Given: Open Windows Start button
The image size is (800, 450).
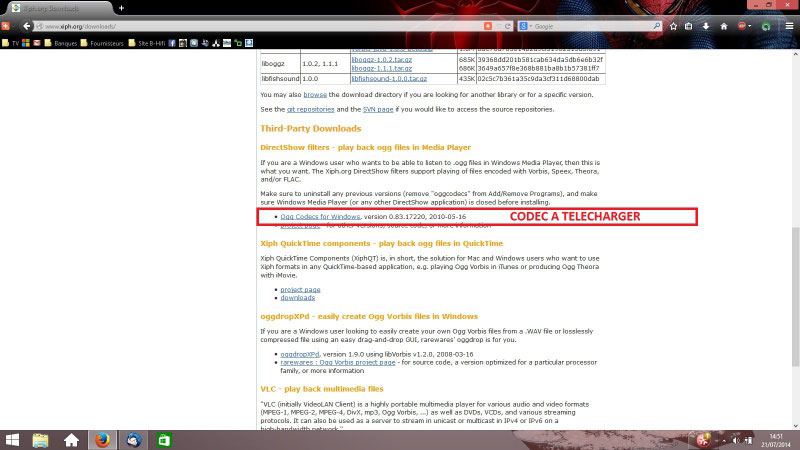Looking at the screenshot, I should pos(12,440).
